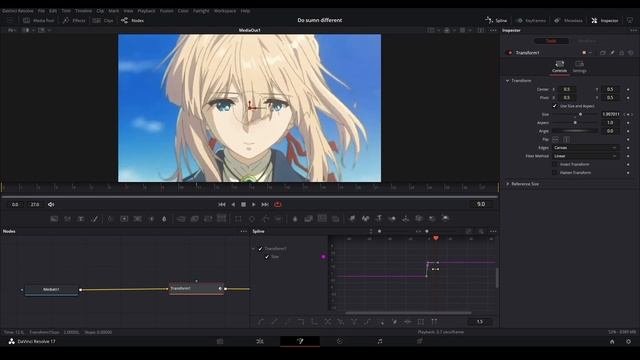Open Spline panel options menu
Image resolution: width=640 pixels, height=360 pixels.
click(493, 231)
